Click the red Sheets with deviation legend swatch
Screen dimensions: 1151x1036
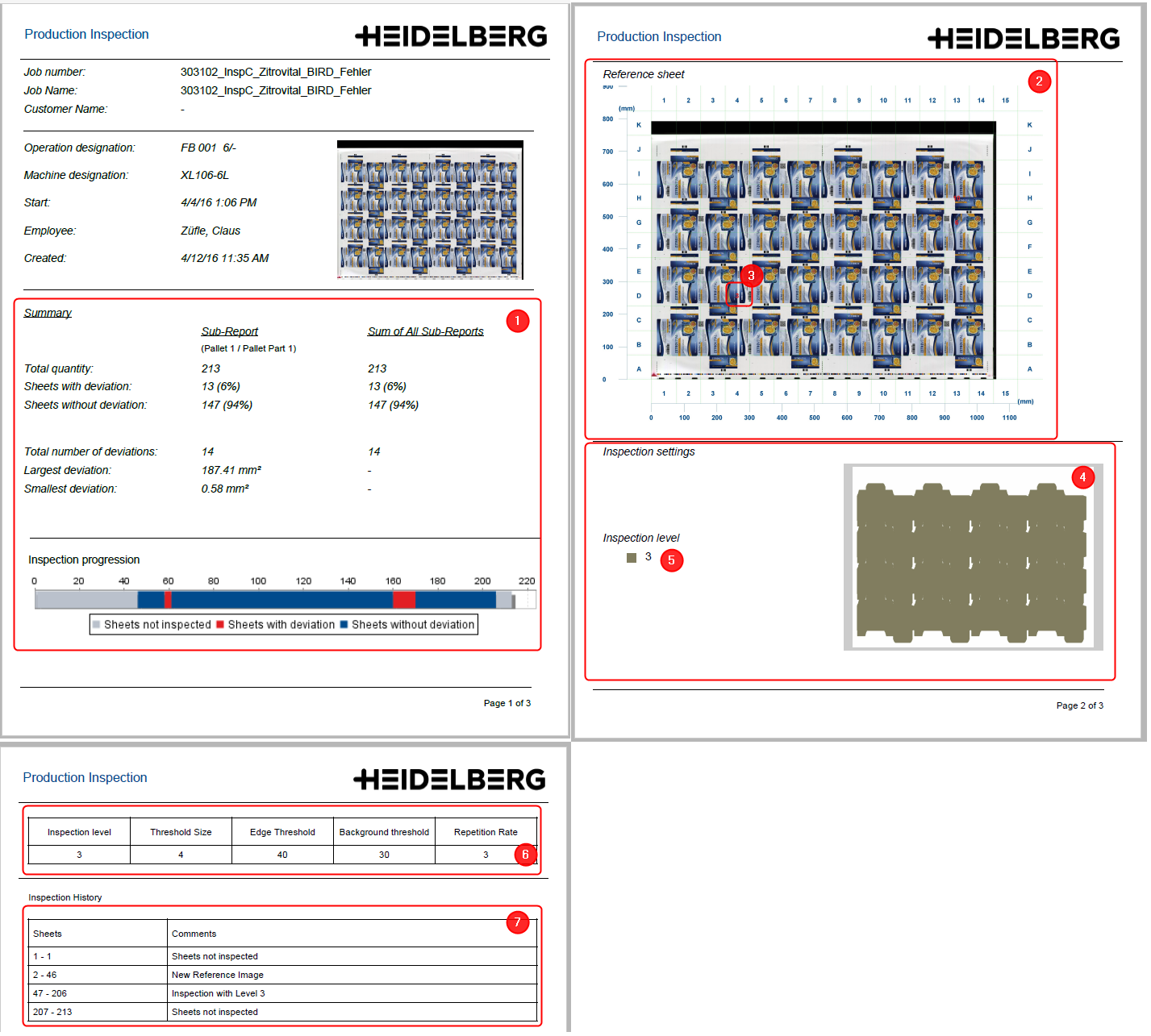[220, 625]
